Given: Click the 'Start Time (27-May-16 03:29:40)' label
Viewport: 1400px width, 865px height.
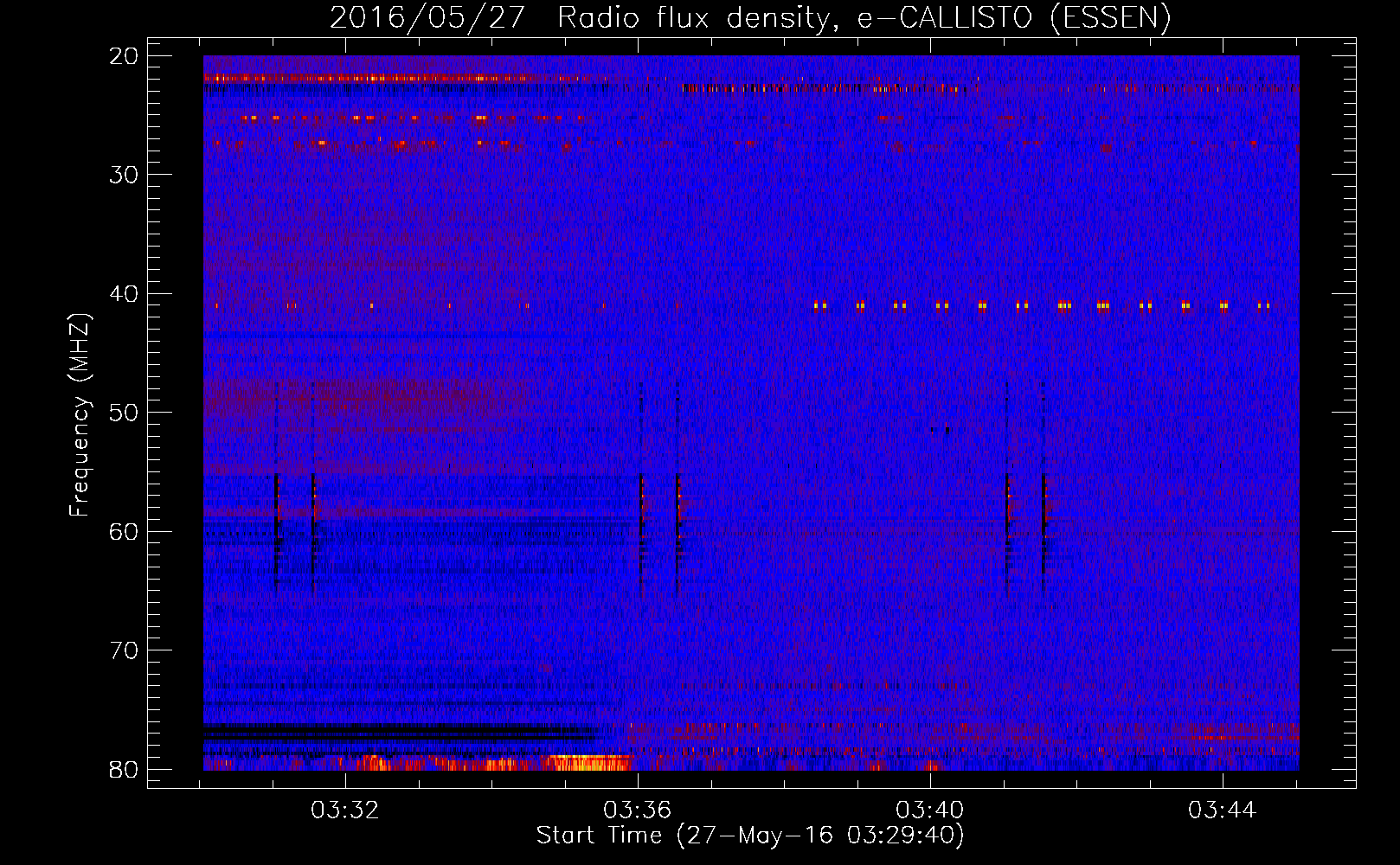Looking at the screenshot, I should pyautogui.click(x=750, y=836).
